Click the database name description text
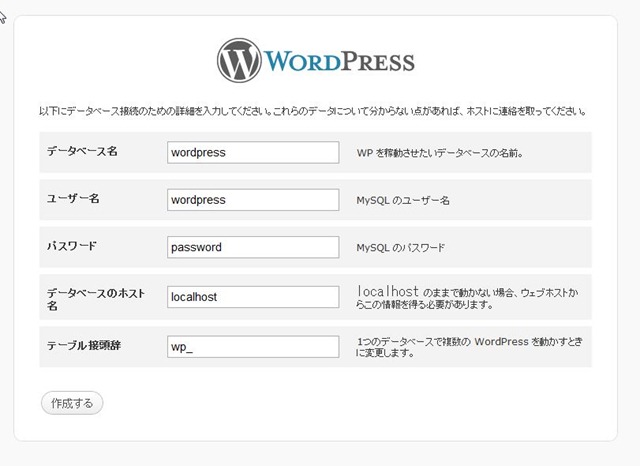 tap(440, 154)
